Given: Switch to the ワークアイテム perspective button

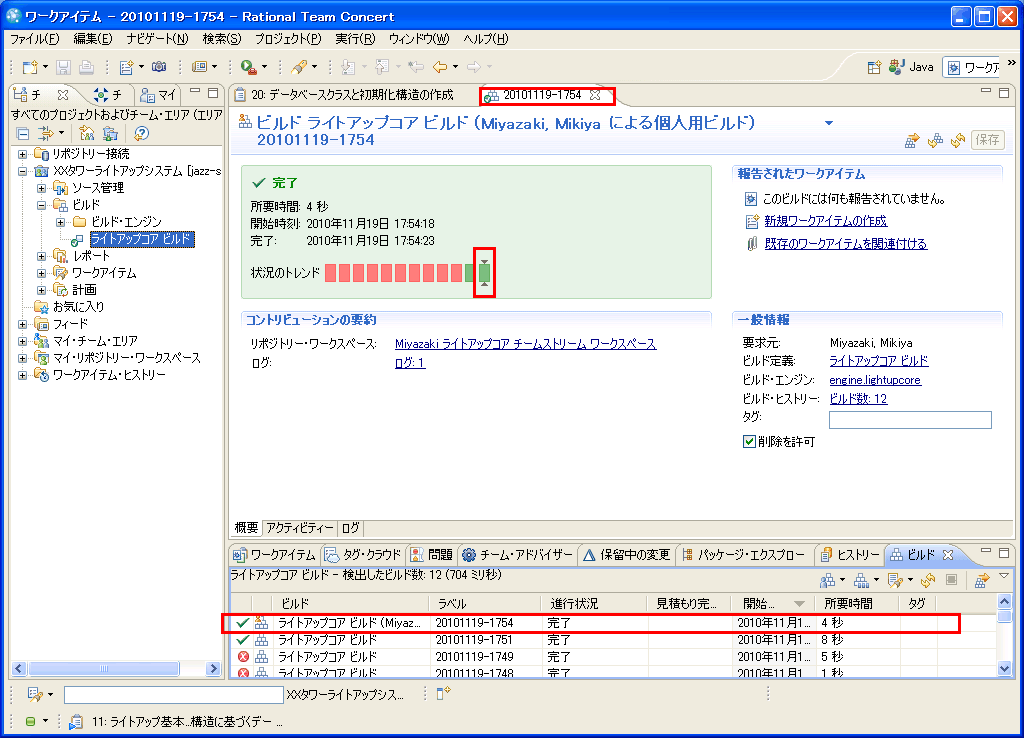Looking at the screenshot, I should tap(973, 67).
